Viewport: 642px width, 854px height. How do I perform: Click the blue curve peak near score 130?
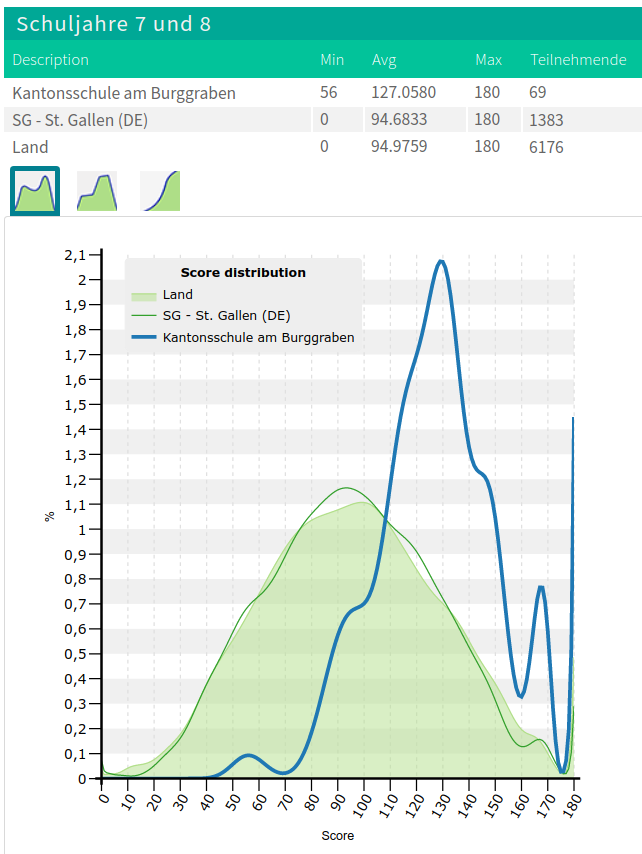[440, 261]
